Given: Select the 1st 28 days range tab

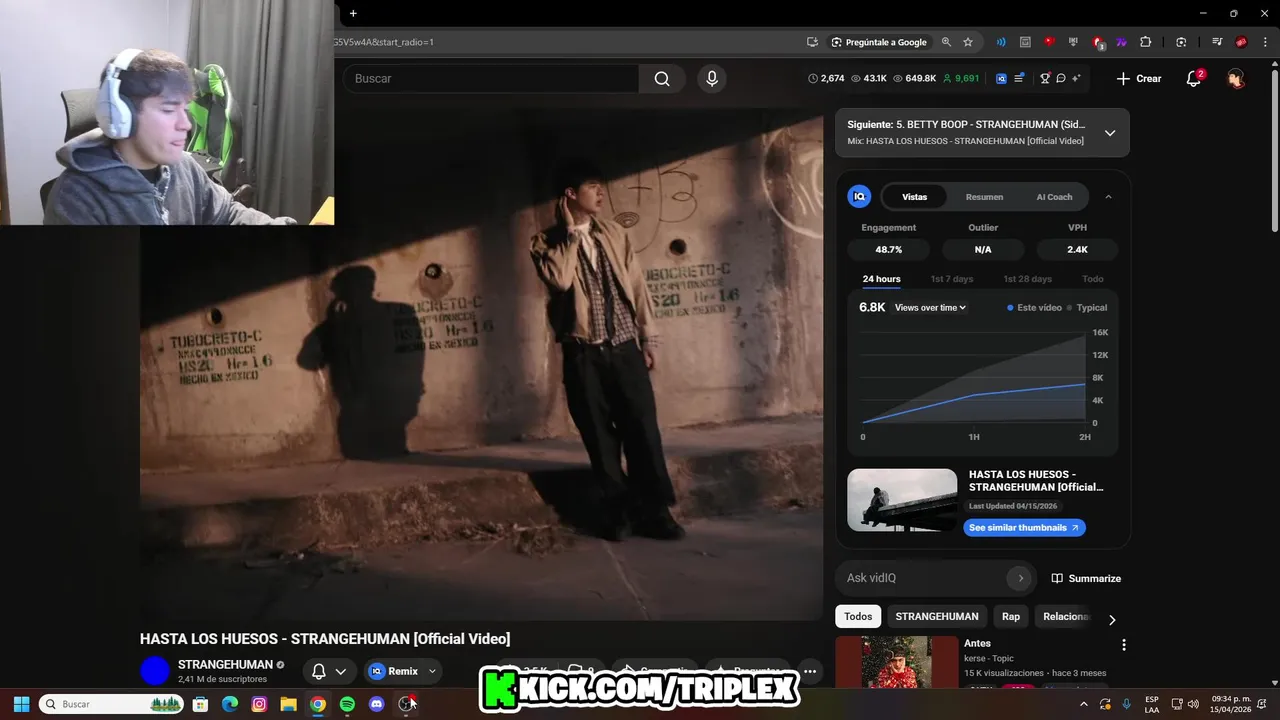Looking at the screenshot, I should point(1027,279).
